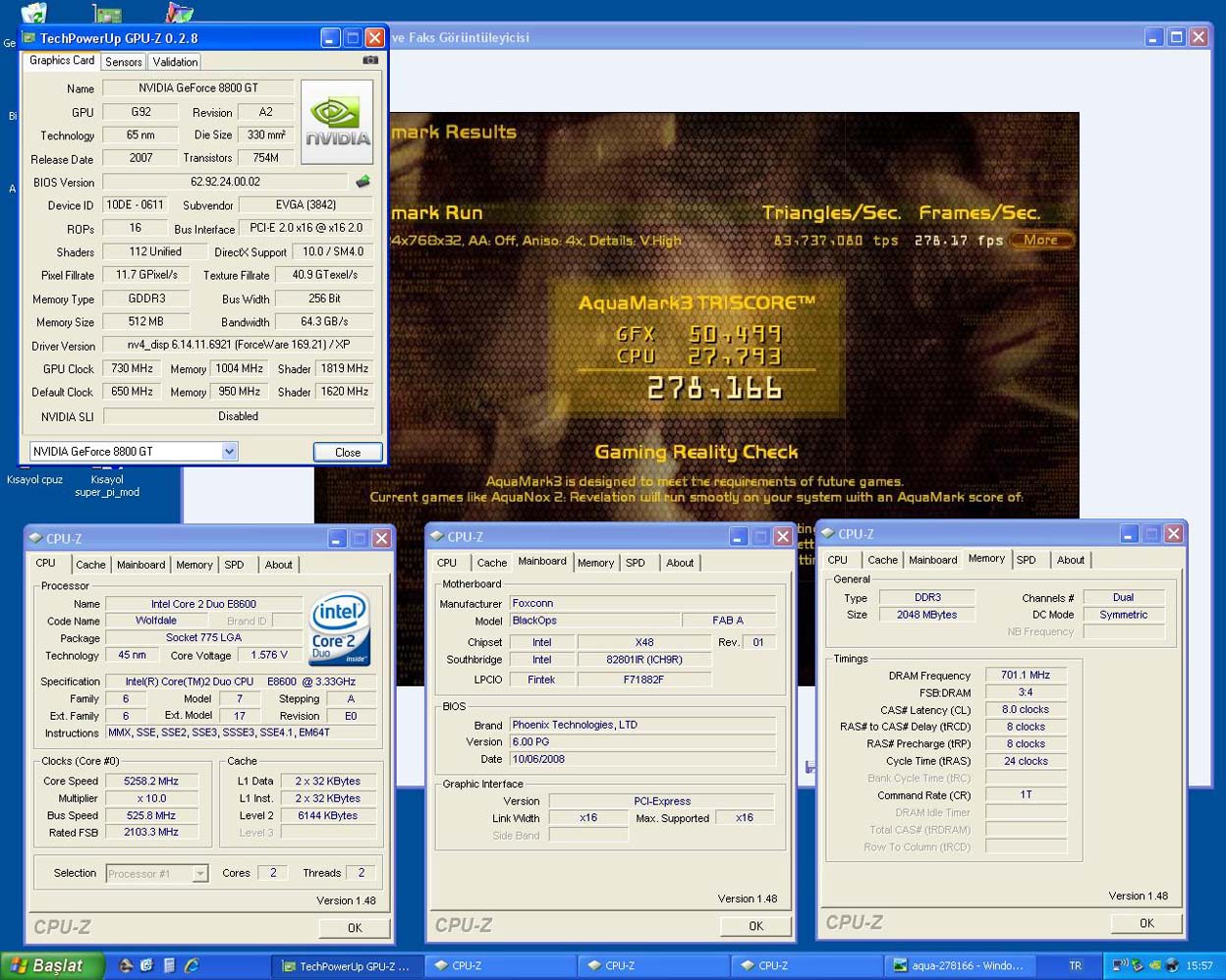Click the DRAM Frequency 701.1 MHz value
Viewport: 1226px width, 980px height.
tap(1026, 675)
